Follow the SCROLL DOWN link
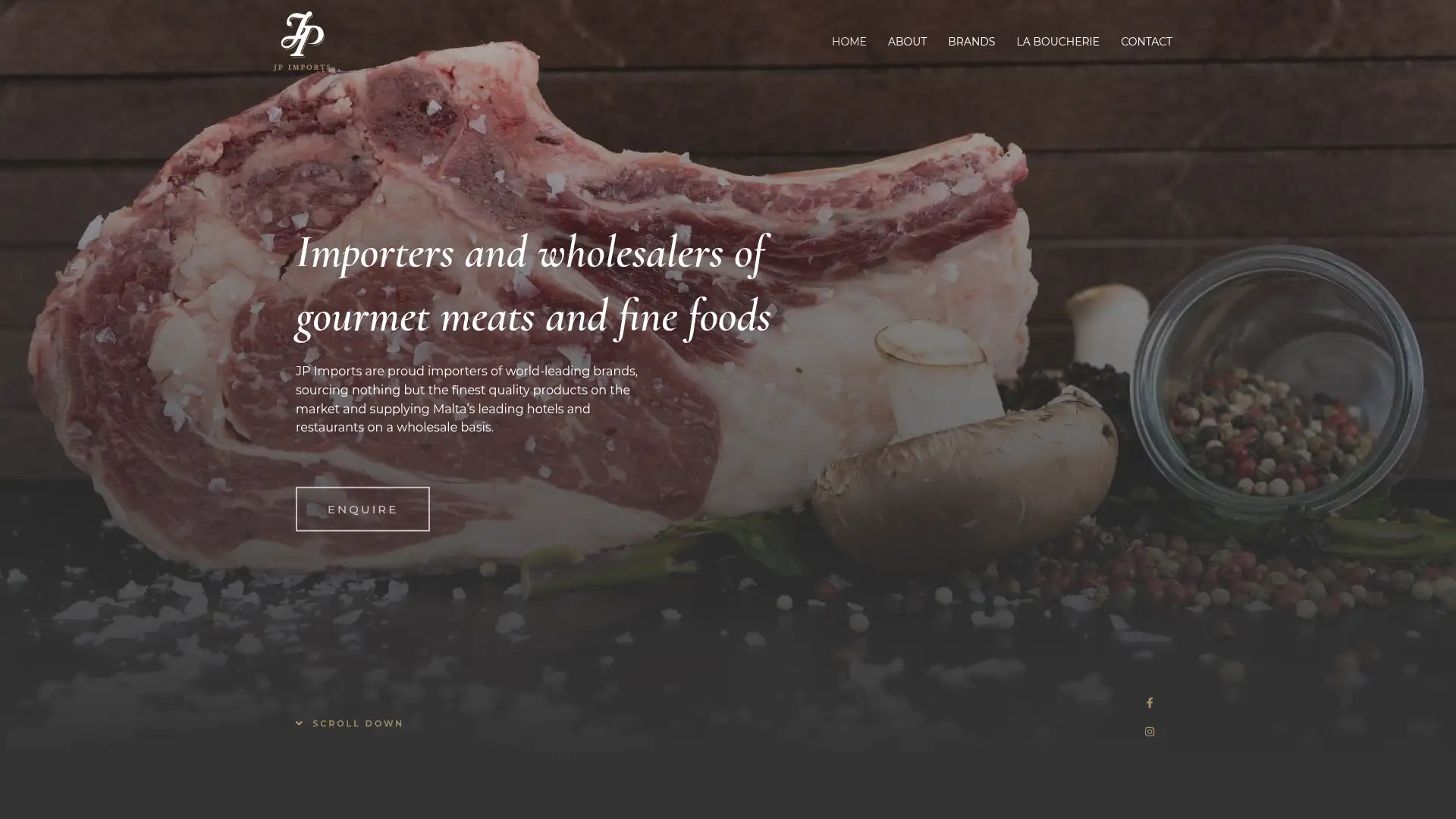1456x819 pixels. (x=350, y=723)
